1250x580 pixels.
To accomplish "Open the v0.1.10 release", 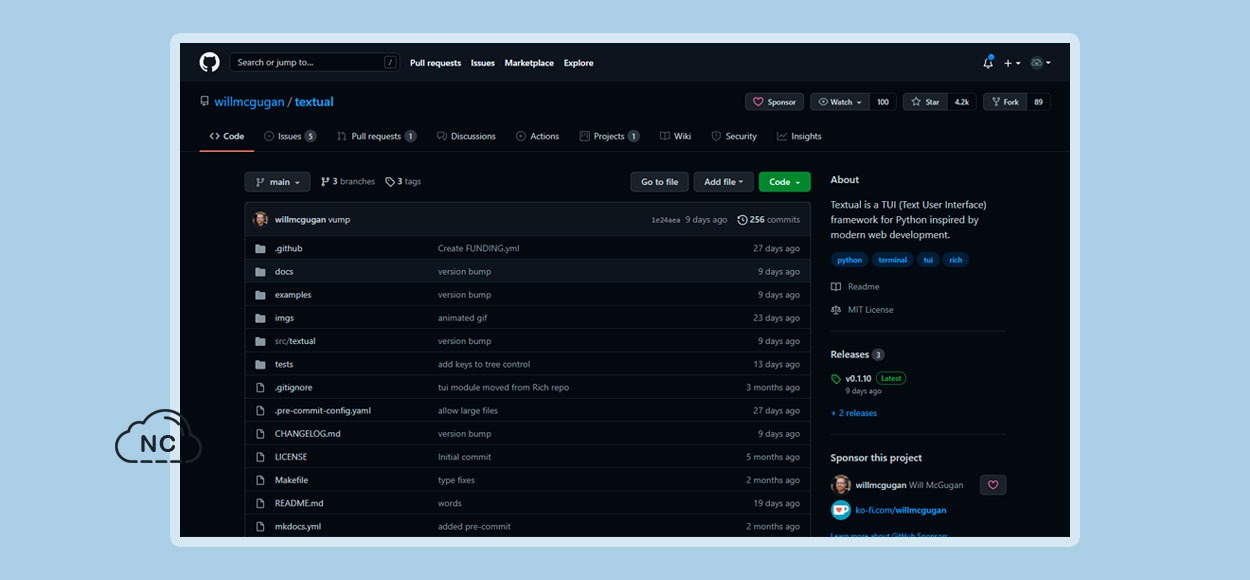I will 858,379.
